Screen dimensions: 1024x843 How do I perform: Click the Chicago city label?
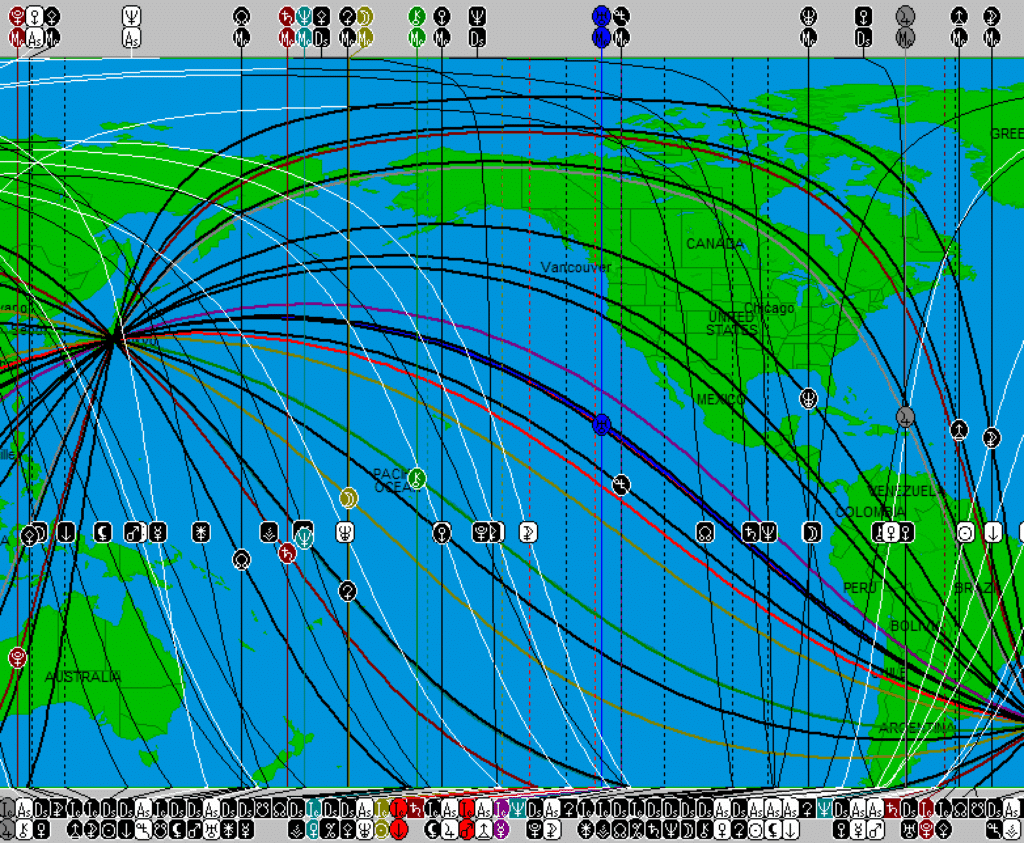click(769, 309)
